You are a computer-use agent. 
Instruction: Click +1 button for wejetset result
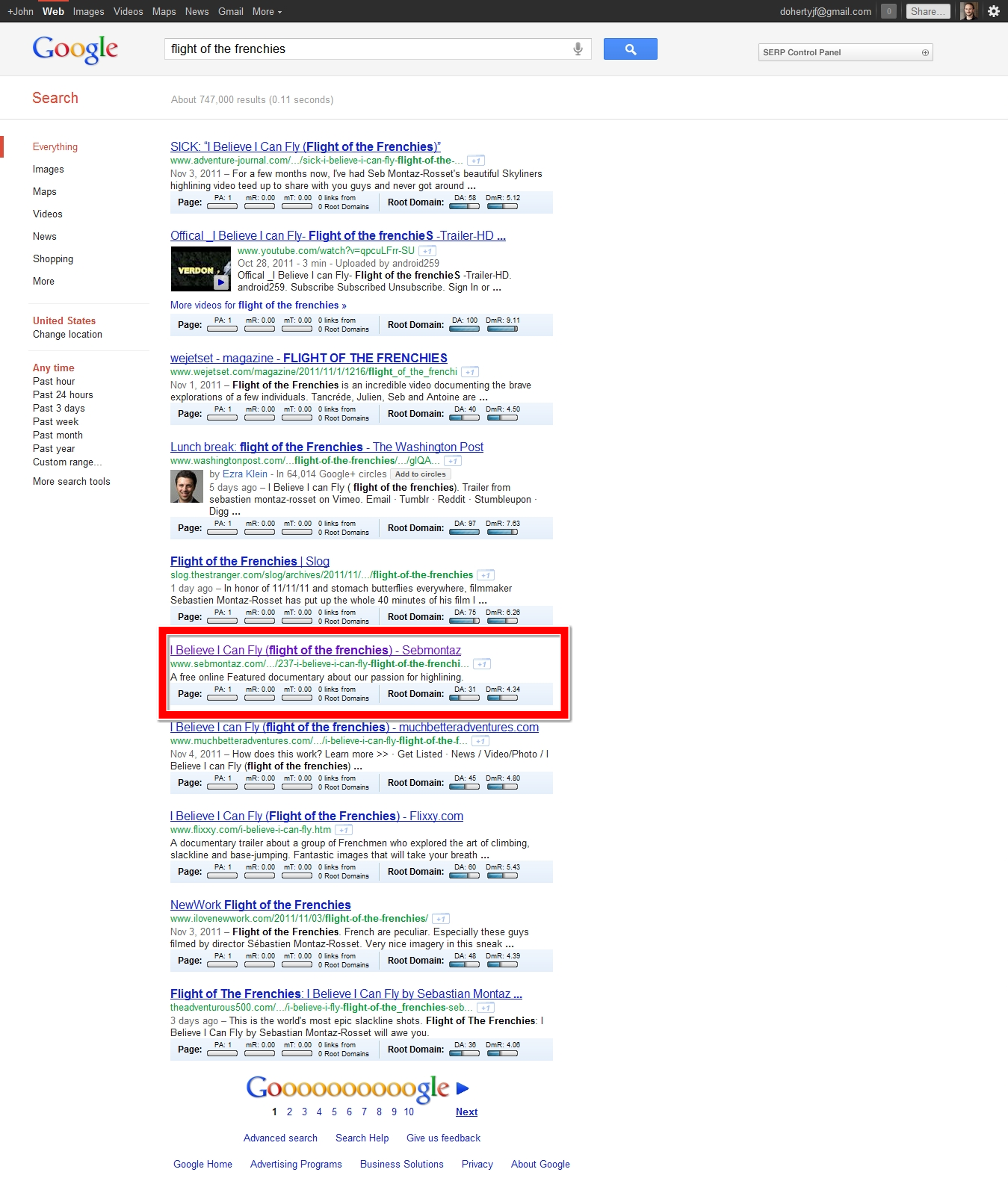470,372
